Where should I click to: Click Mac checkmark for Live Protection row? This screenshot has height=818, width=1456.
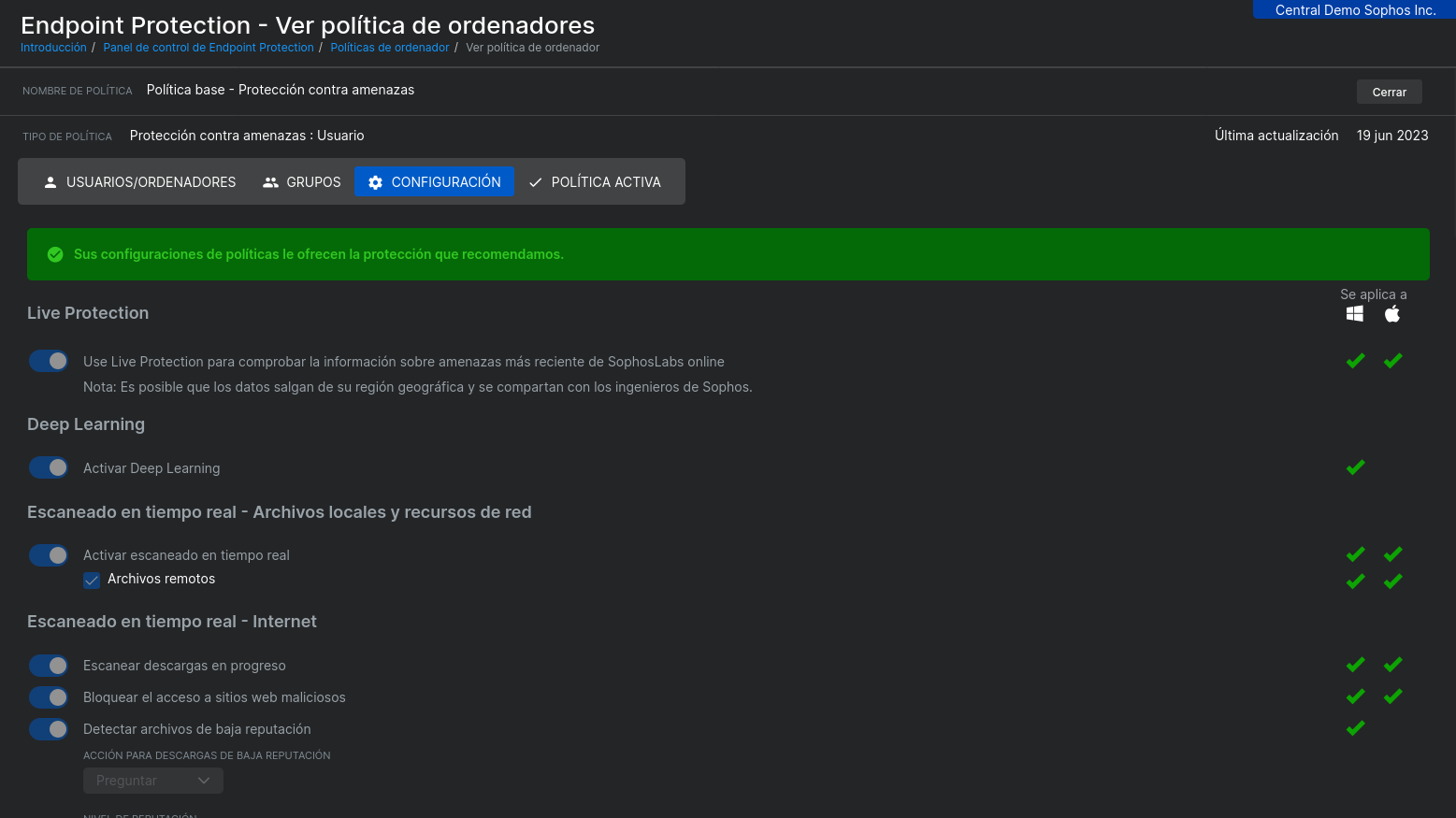[x=1392, y=361]
